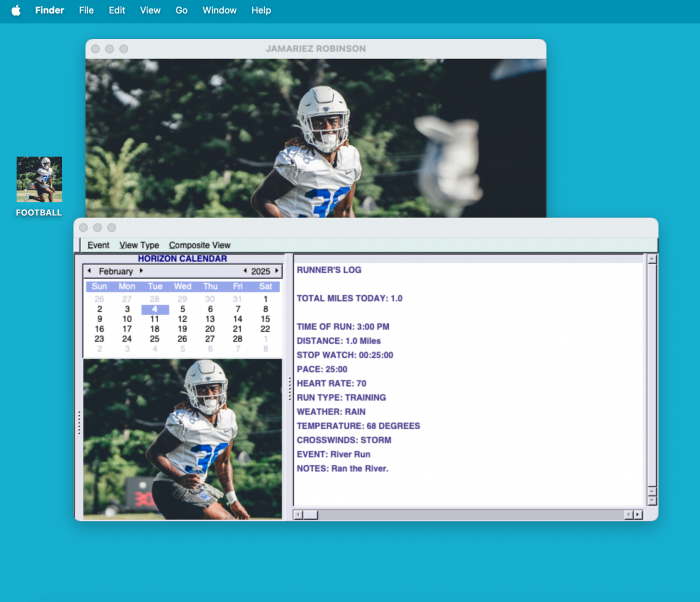Open the Event menu
This screenshot has width=700, height=602.
(98, 245)
